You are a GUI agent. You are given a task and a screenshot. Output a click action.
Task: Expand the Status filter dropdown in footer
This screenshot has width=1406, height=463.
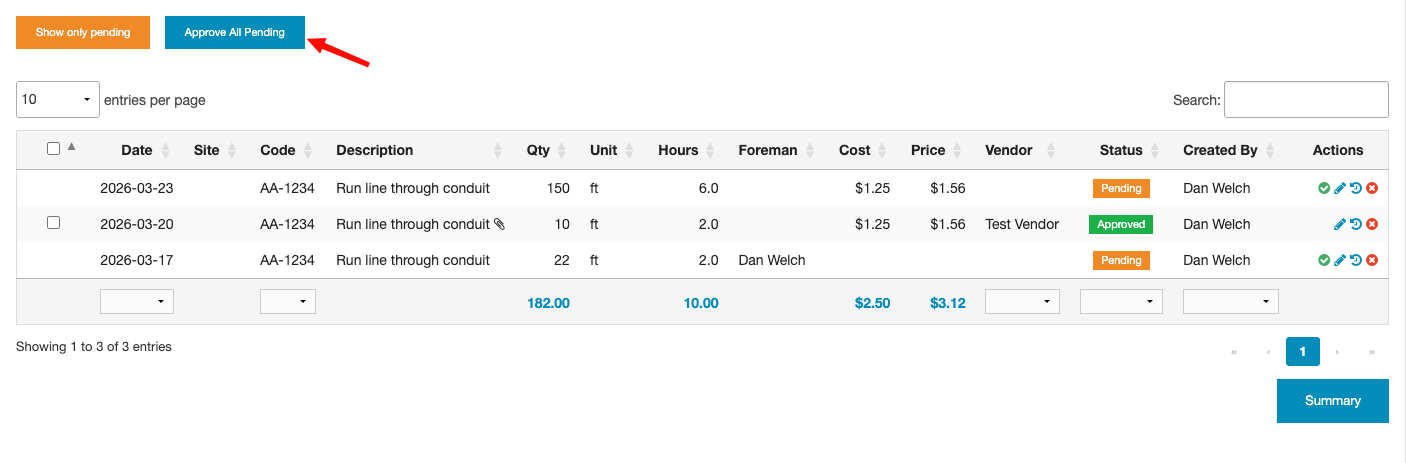click(1120, 301)
